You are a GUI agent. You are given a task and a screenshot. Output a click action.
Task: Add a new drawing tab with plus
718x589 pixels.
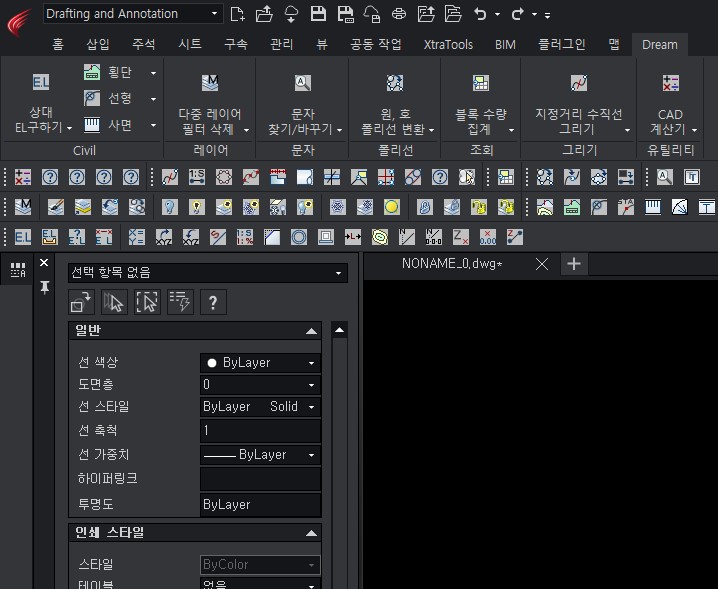[574, 264]
